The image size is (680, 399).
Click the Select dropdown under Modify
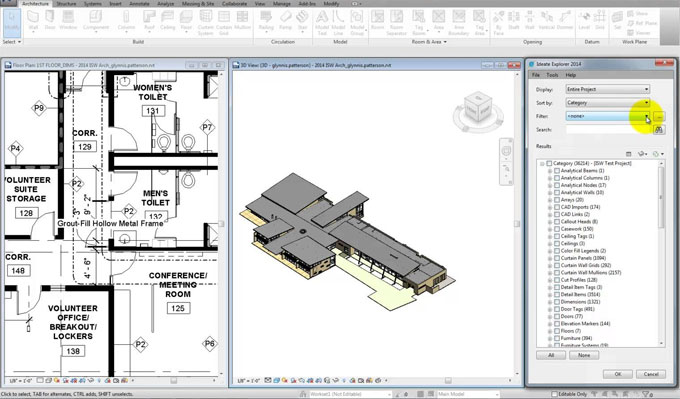tap(12, 42)
